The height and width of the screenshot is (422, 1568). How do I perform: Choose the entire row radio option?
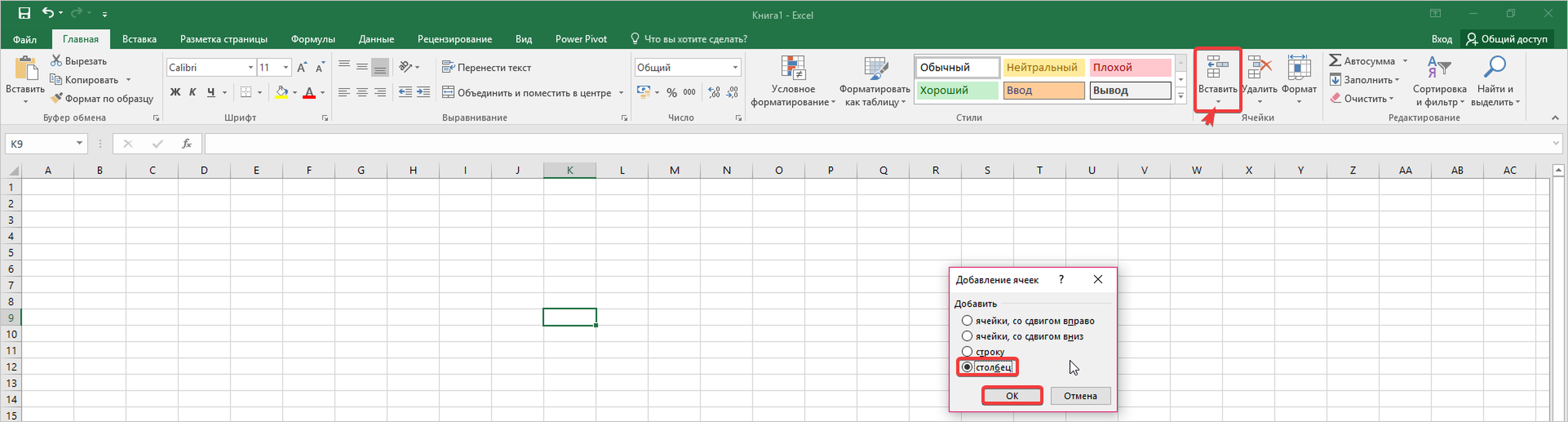click(x=967, y=351)
